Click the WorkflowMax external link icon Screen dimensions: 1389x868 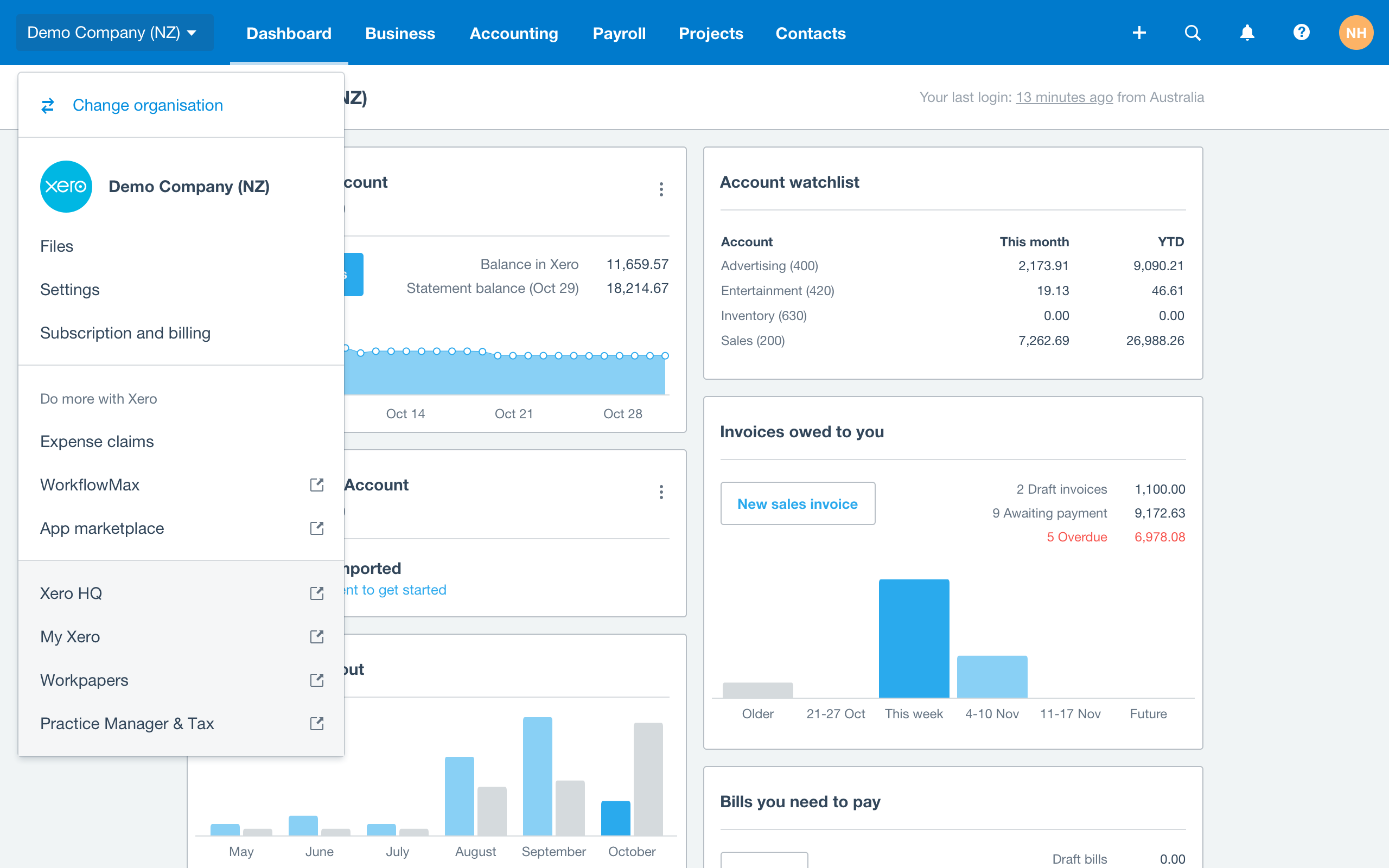click(317, 484)
